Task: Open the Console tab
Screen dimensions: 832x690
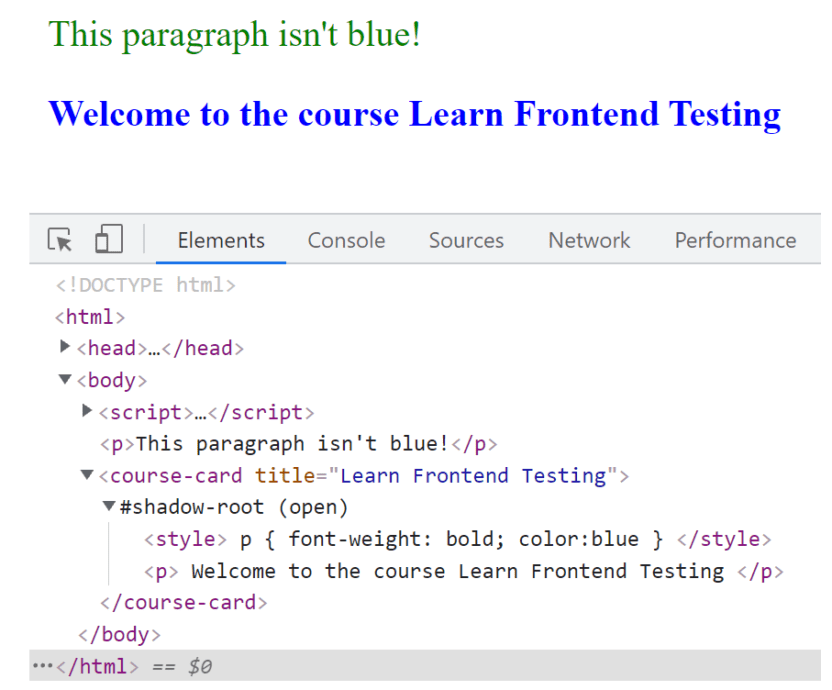Action: (x=346, y=240)
